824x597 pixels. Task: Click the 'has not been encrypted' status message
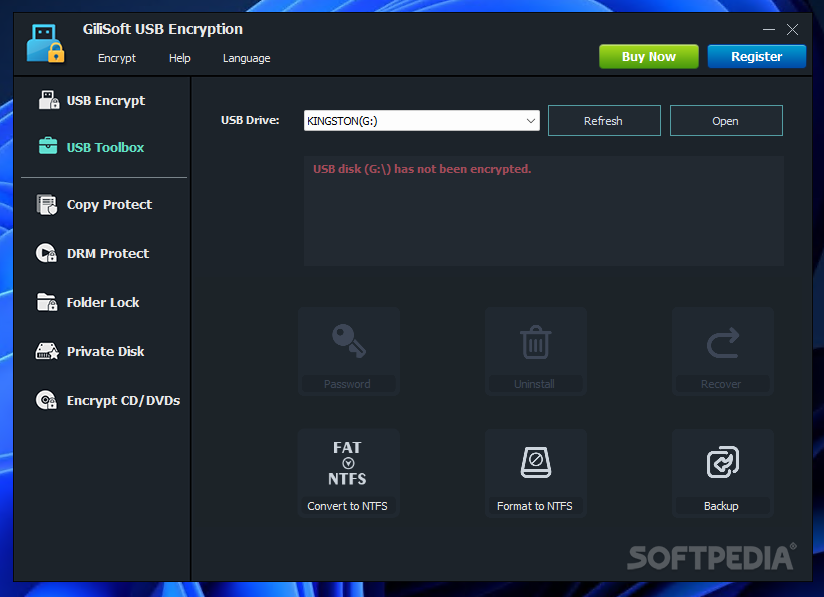click(422, 169)
